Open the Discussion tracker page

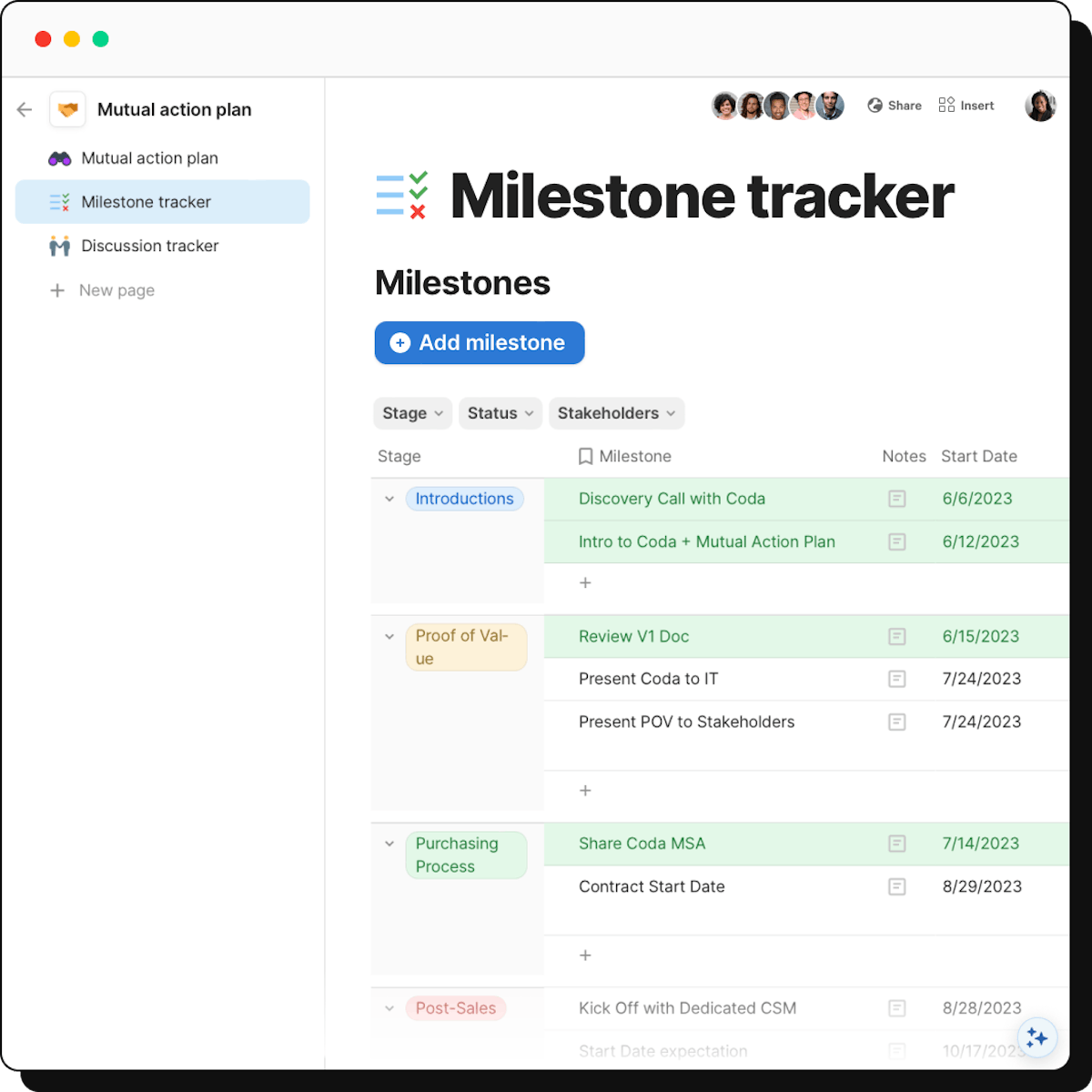150,246
